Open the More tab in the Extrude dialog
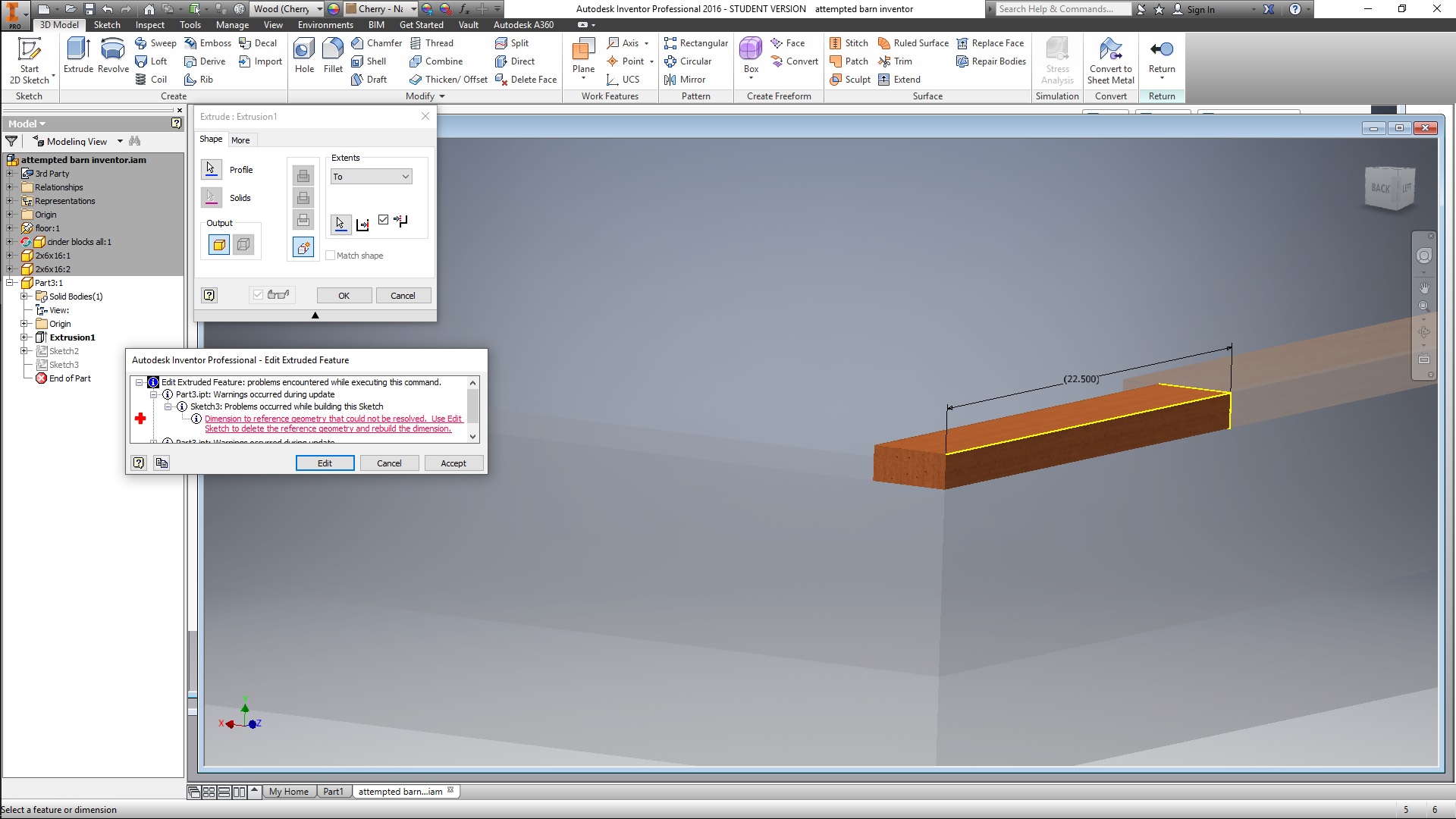Image resolution: width=1456 pixels, height=819 pixels. click(x=241, y=140)
